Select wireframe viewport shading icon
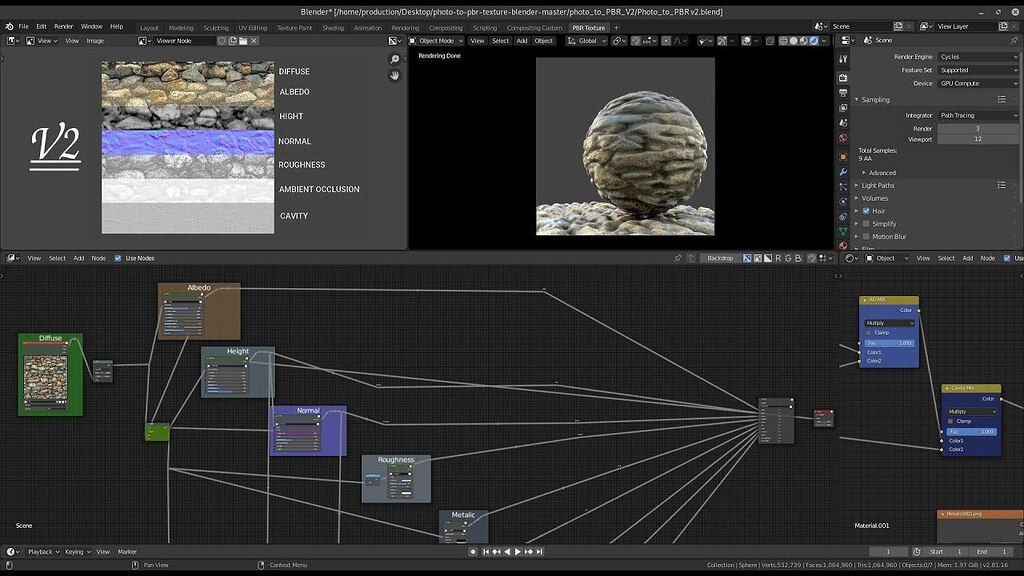The image size is (1024, 576). [783, 40]
